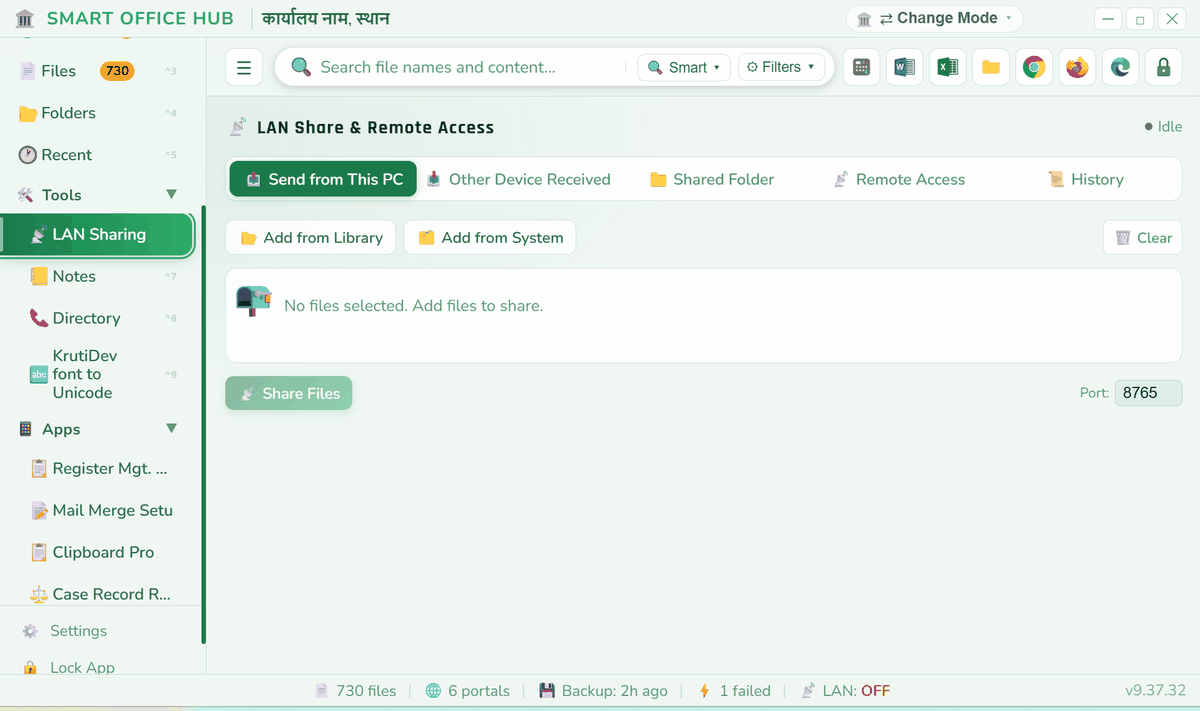Image resolution: width=1200 pixels, height=711 pixels.
Task: Click 1 failed status entry
Action: (735, 691)
